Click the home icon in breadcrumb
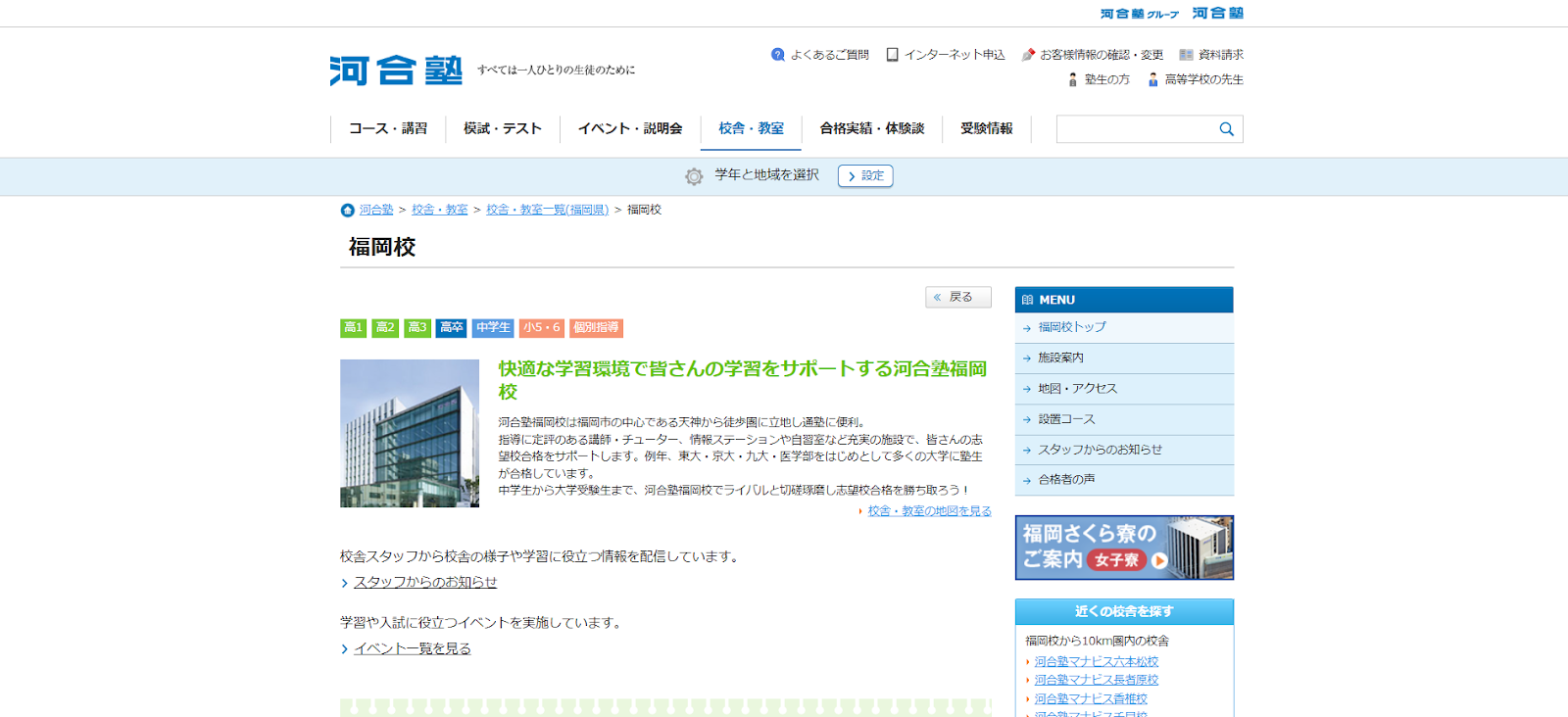 tap(347, 211)
